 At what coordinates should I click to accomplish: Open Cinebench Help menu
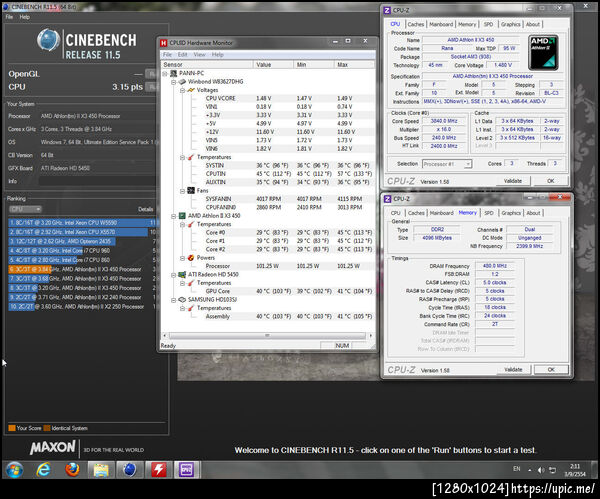24,17
